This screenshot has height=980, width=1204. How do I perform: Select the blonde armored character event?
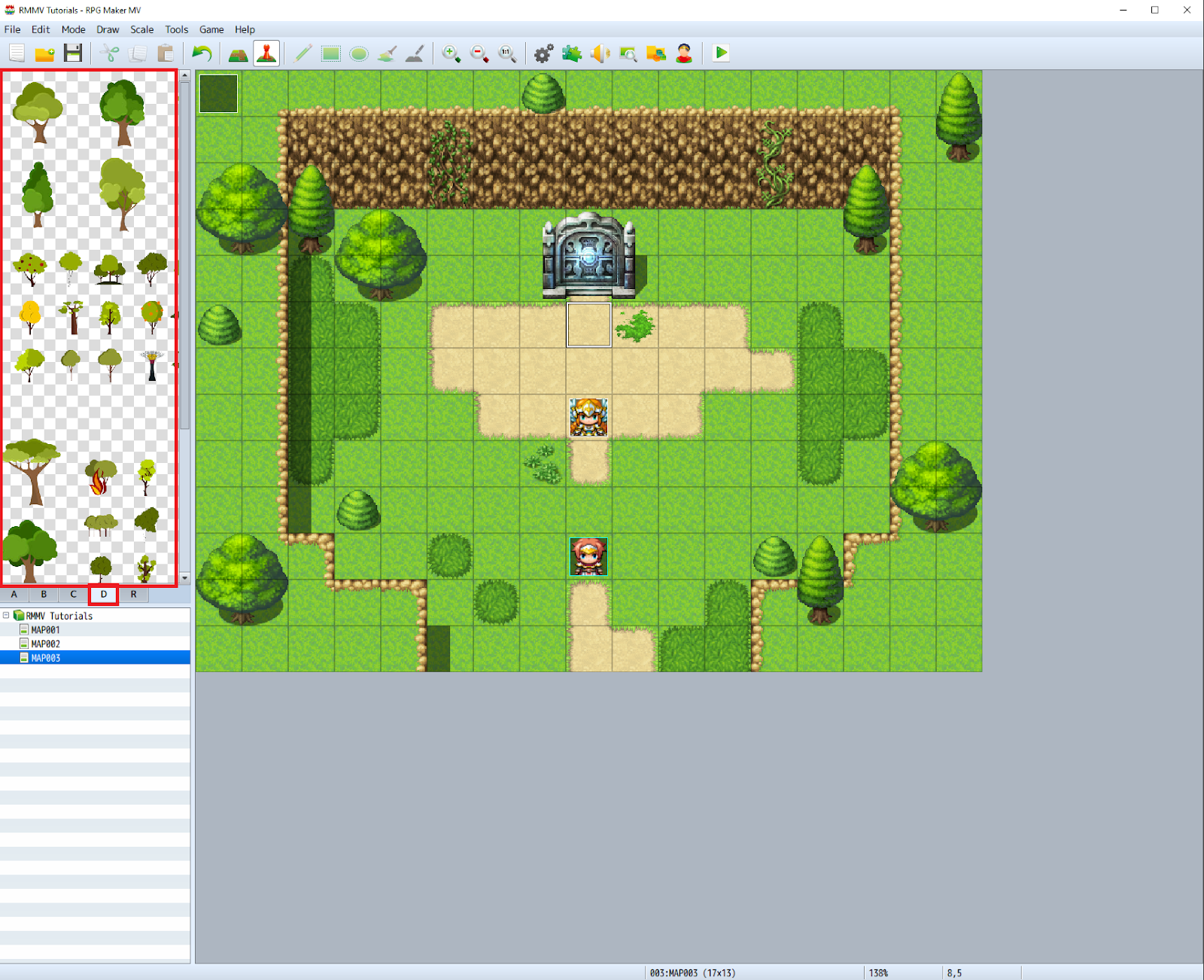pos(588,418)
